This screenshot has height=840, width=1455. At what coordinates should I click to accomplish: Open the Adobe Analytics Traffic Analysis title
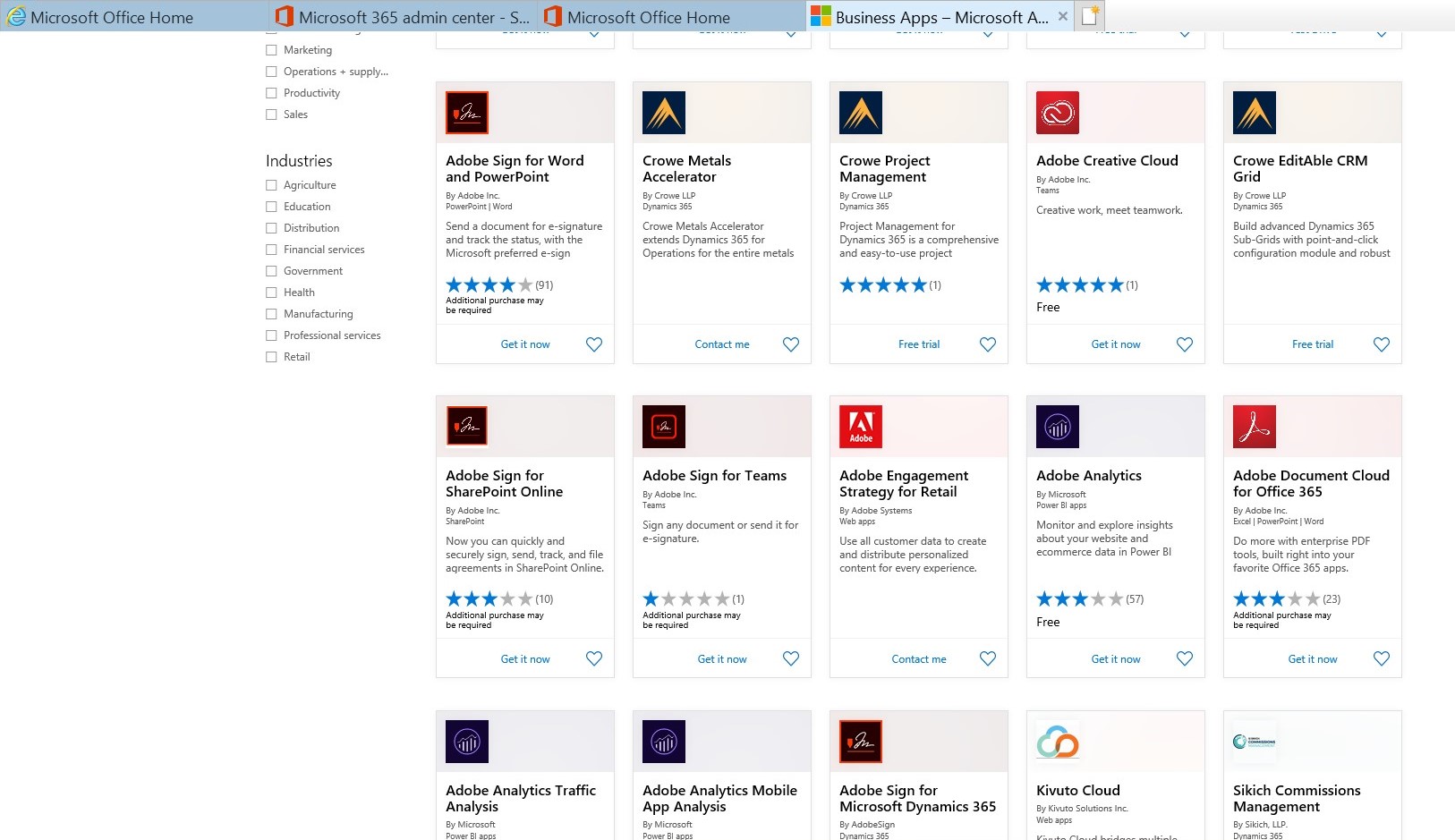point(521,798)
